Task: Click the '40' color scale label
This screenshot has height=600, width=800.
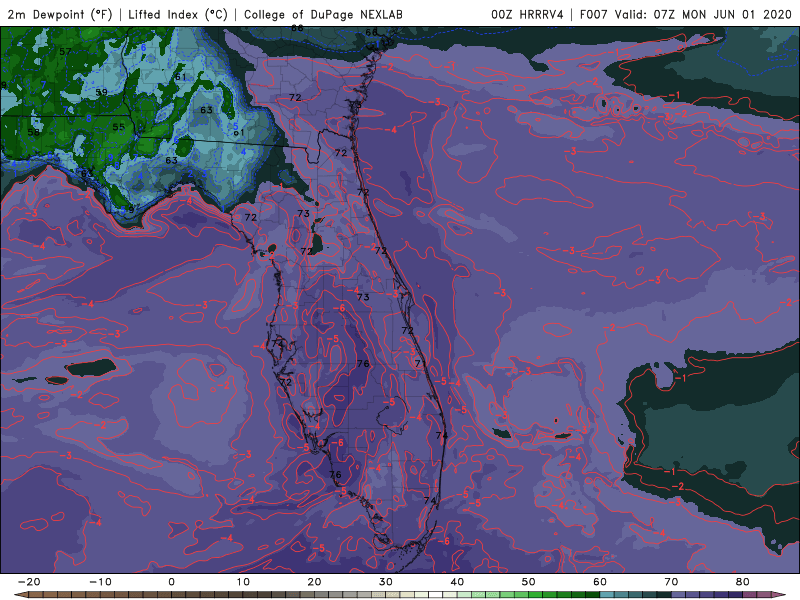Action: click(457, 582)
